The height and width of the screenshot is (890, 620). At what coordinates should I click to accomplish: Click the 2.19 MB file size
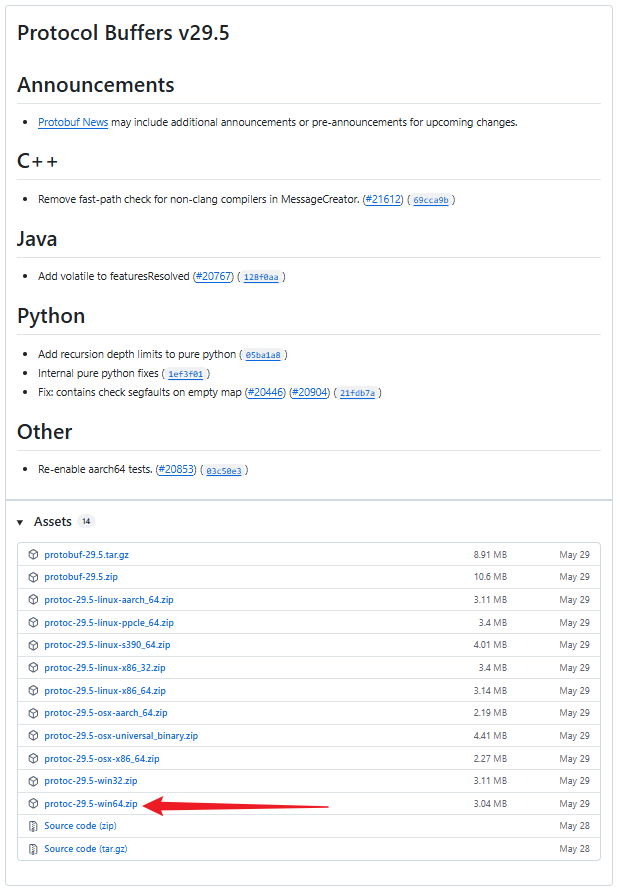491,713
